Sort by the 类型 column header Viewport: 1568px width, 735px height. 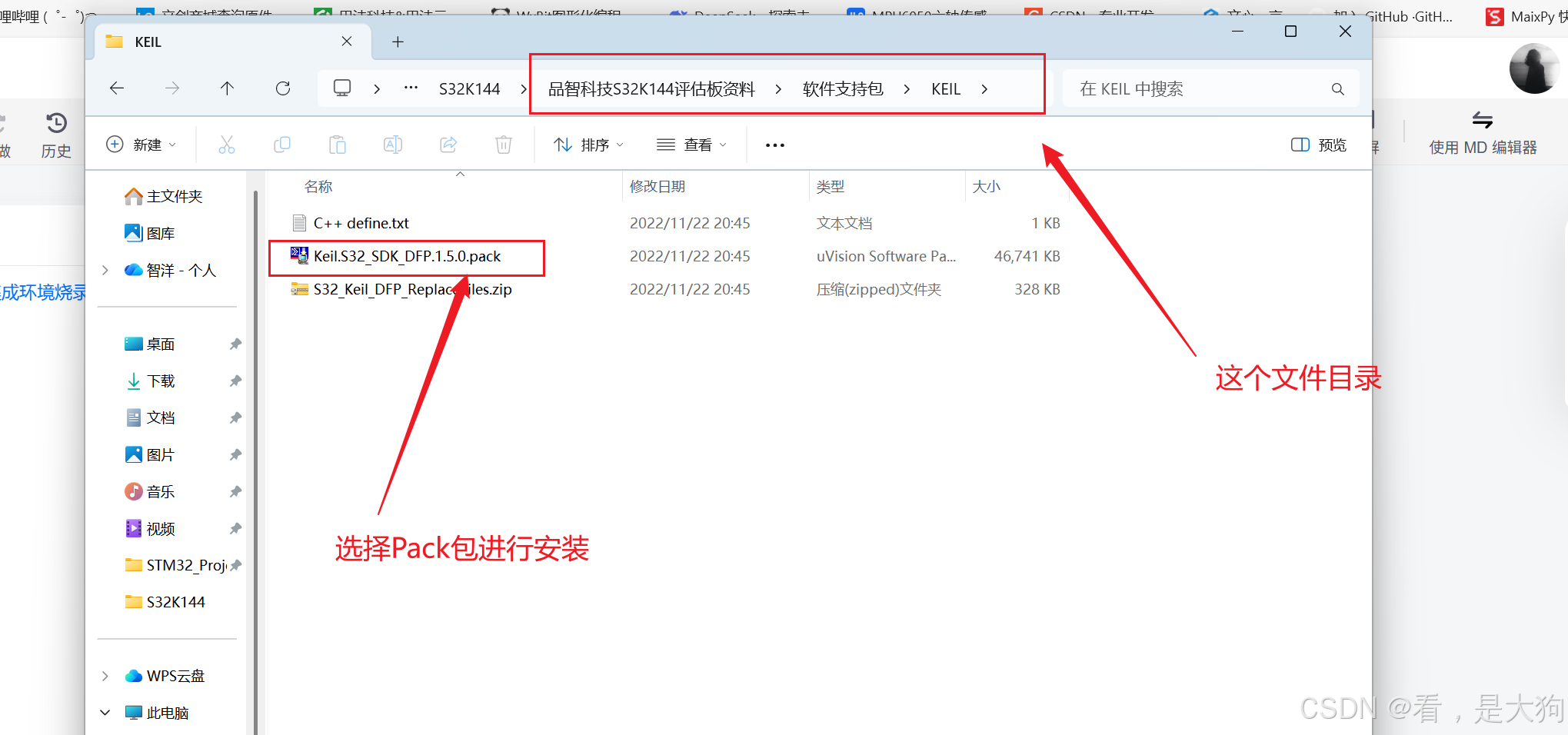(831, 187)
